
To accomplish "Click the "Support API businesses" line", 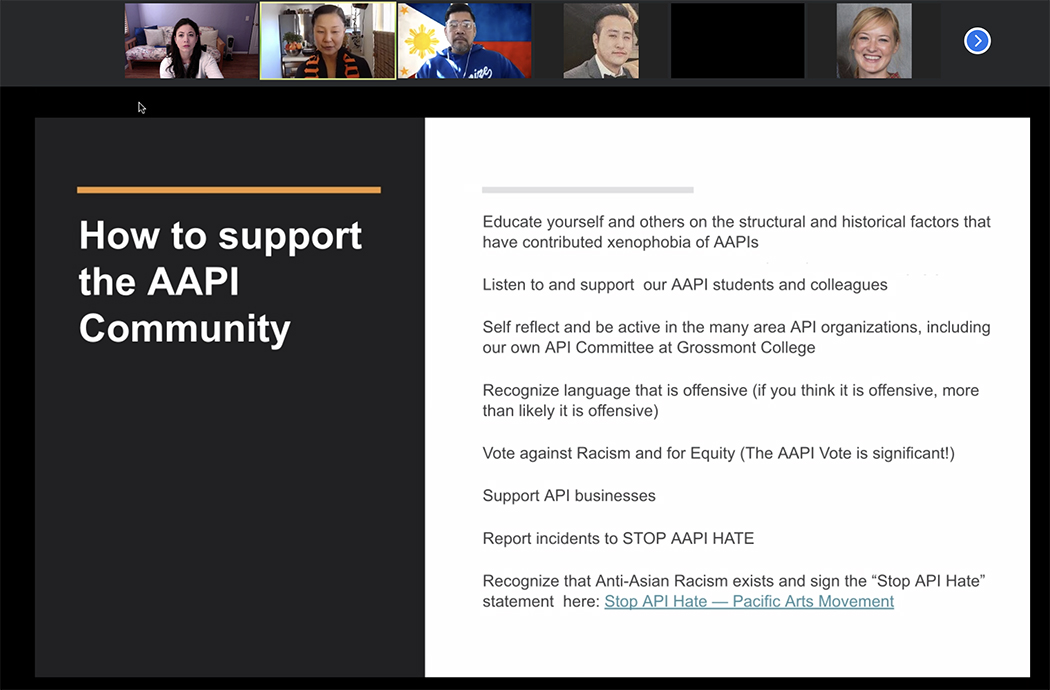I will coord(569,496).
